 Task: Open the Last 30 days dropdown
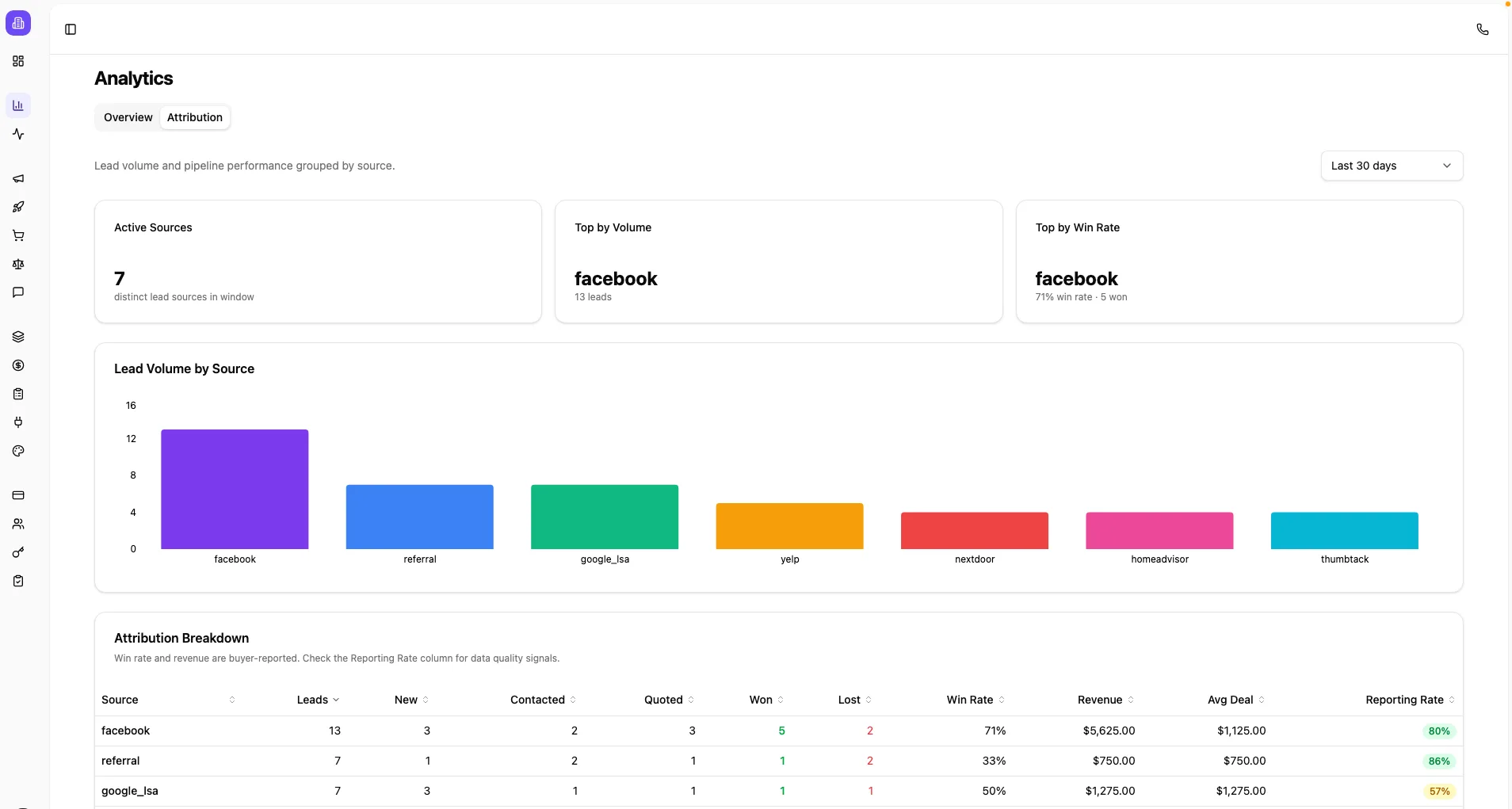pos(1392,166)
